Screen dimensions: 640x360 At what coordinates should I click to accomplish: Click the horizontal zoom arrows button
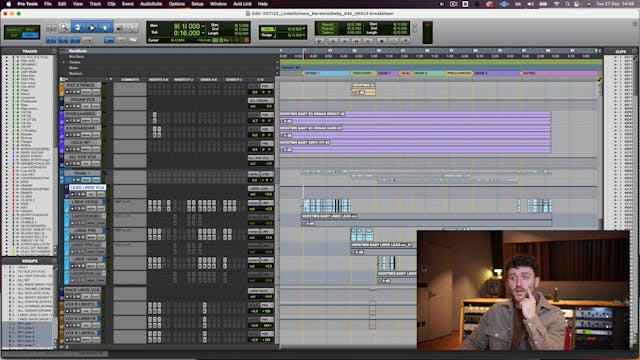[x=51, y=28]
